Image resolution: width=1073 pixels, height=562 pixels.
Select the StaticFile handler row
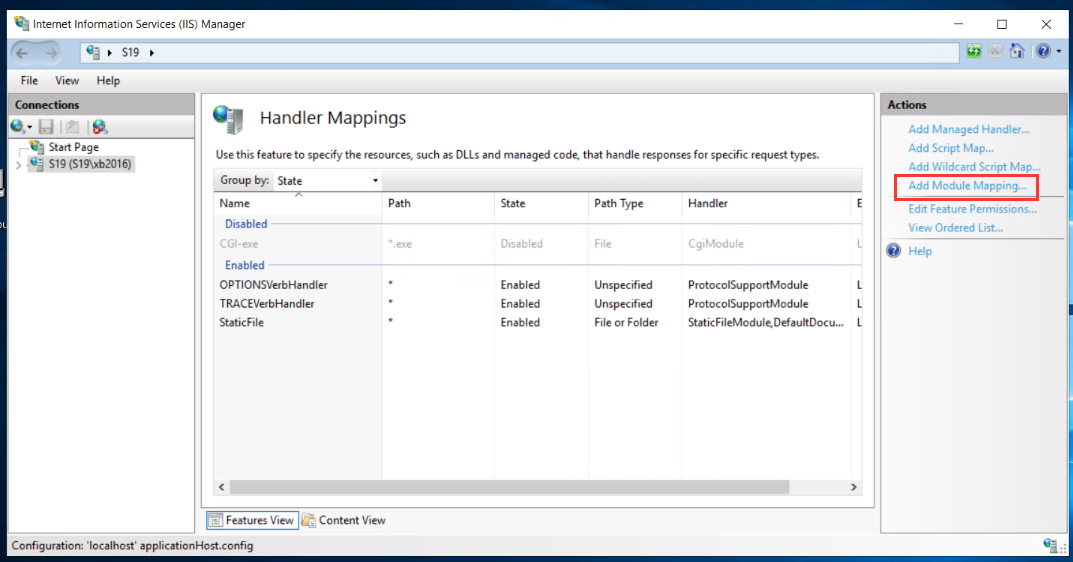(x=538, y=322)
